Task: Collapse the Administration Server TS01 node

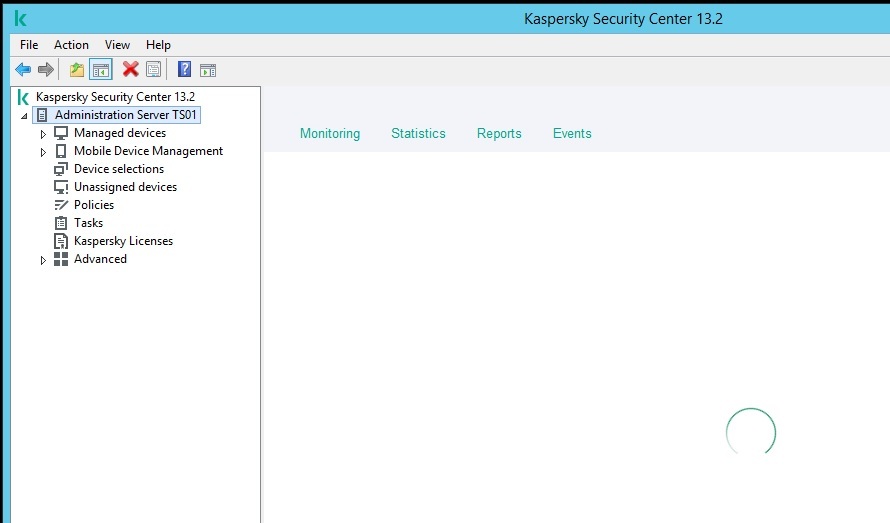Action: [24, 116]
